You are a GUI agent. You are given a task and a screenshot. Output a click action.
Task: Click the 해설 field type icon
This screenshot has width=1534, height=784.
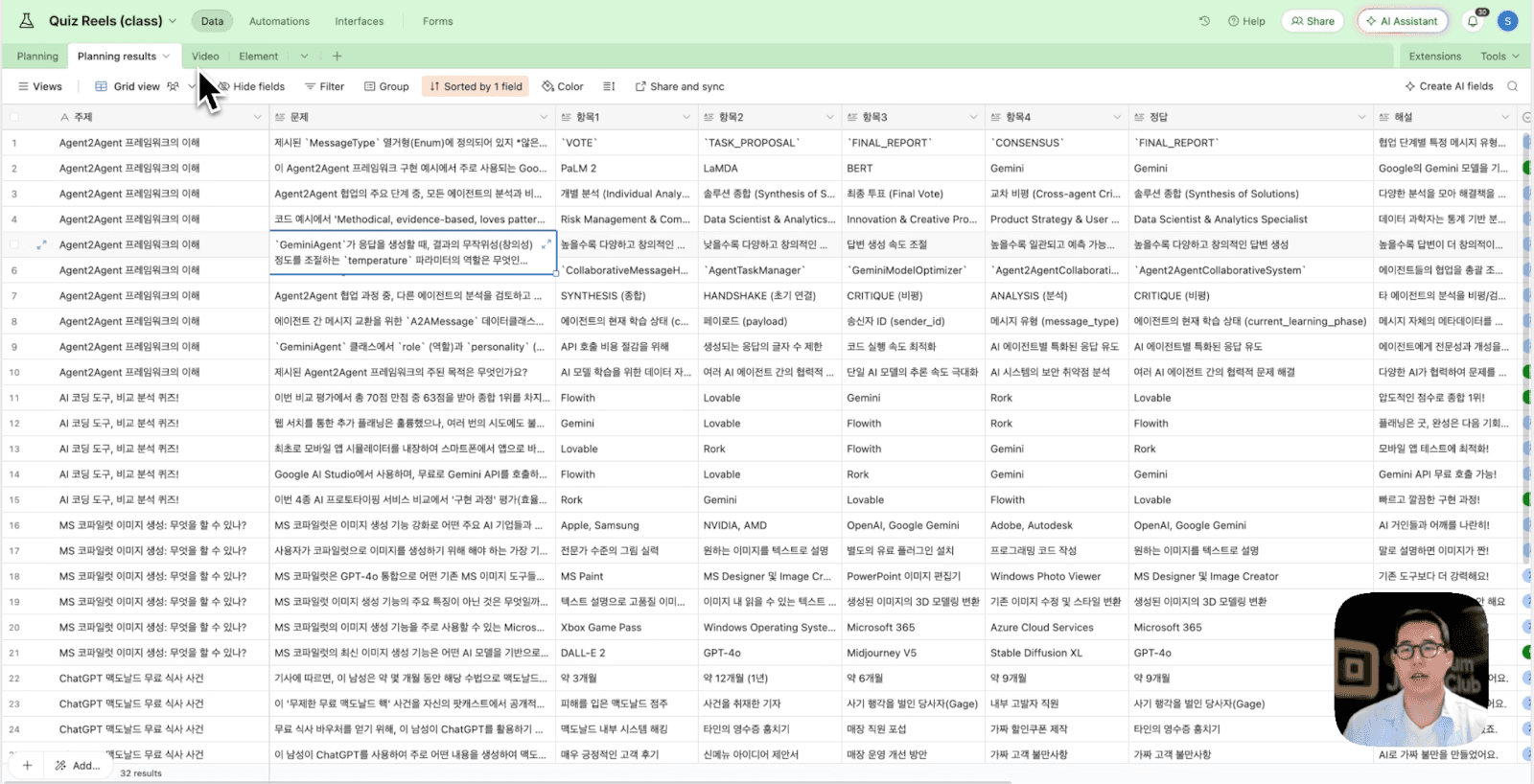1384,117
